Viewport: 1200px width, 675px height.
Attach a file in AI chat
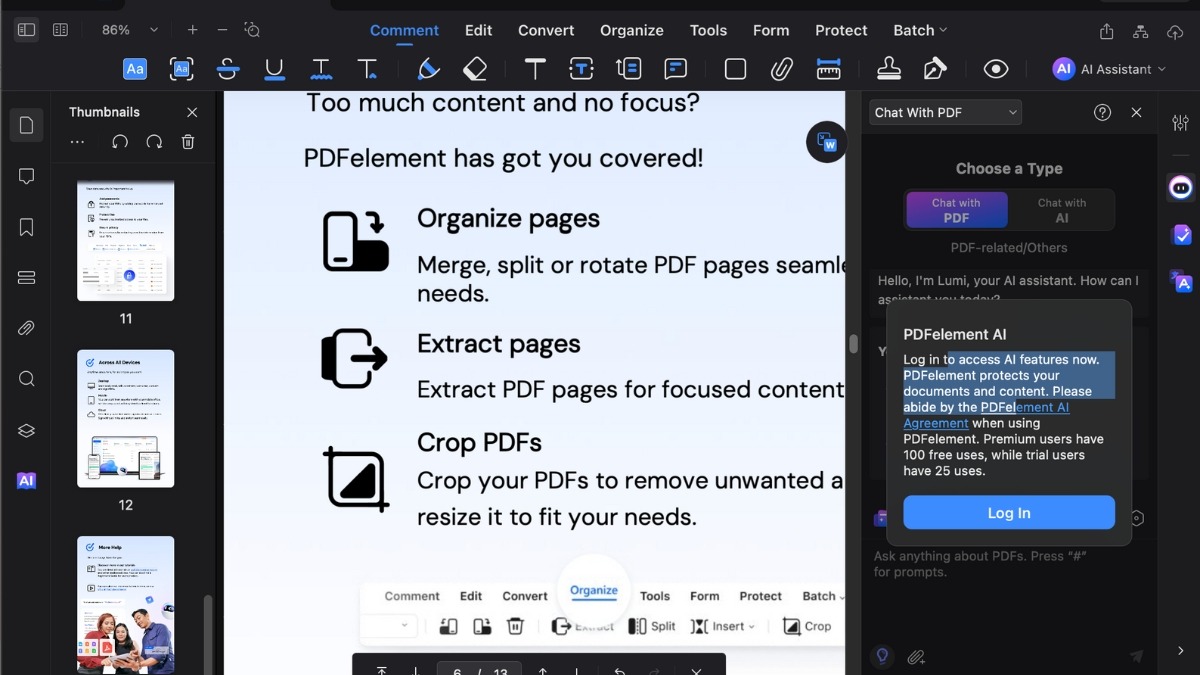click(915, 657)
